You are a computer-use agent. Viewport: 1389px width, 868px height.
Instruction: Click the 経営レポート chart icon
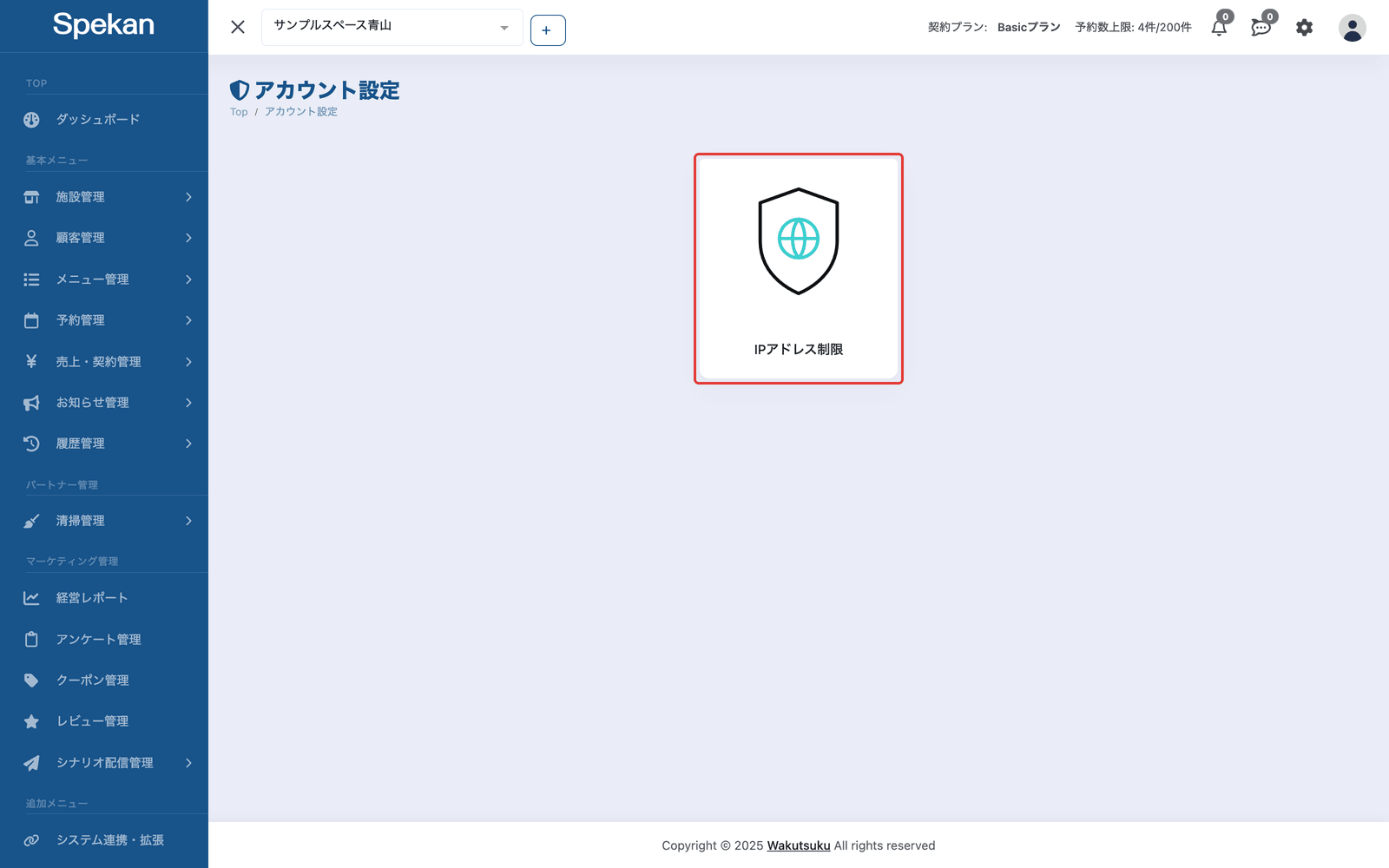click(31, 598)
